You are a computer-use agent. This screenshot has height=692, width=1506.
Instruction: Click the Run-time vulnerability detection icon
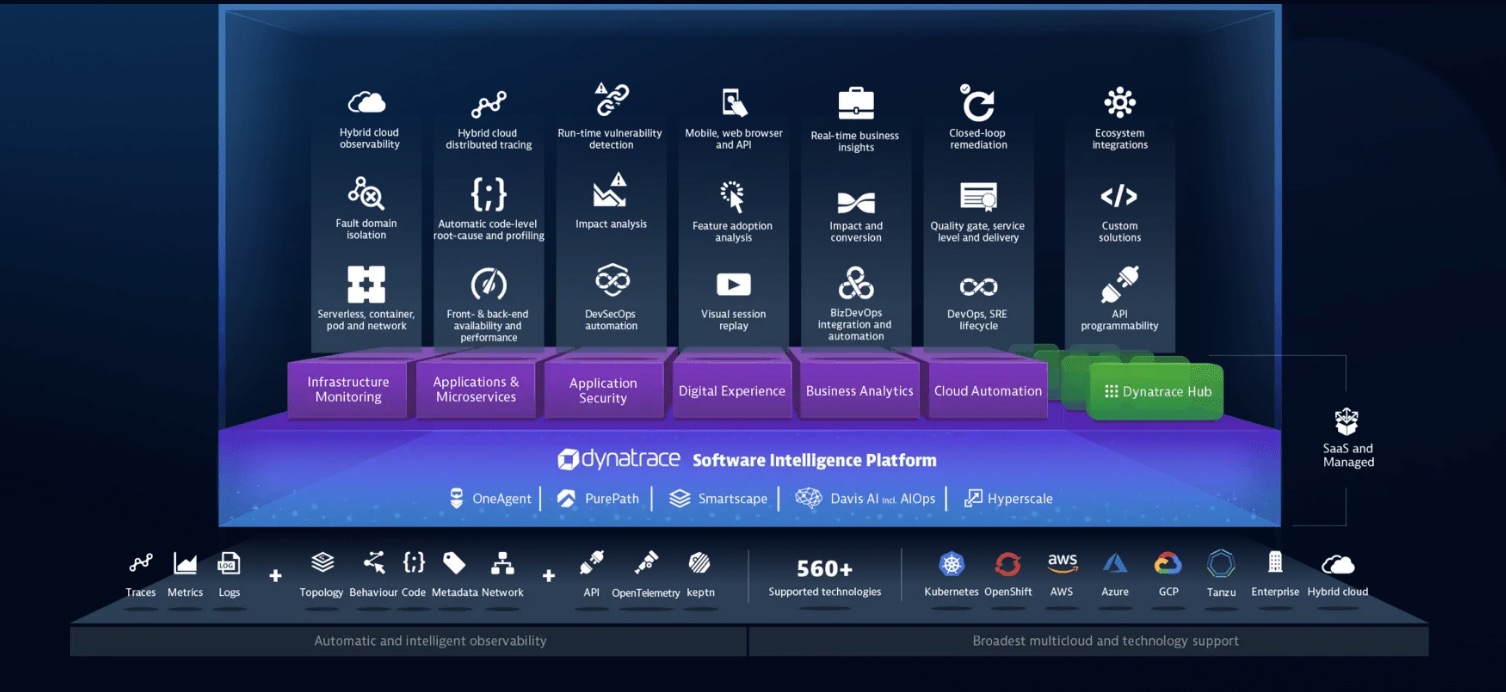coord(611,100)
